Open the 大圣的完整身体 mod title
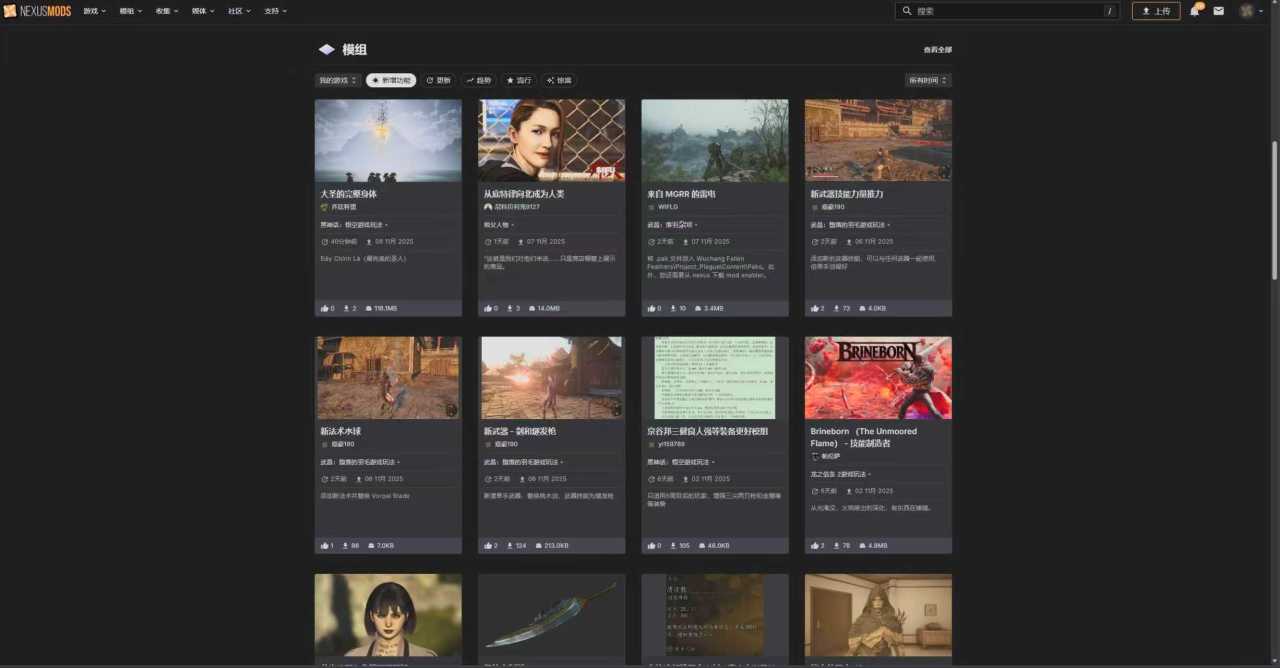 pos(349,194)
